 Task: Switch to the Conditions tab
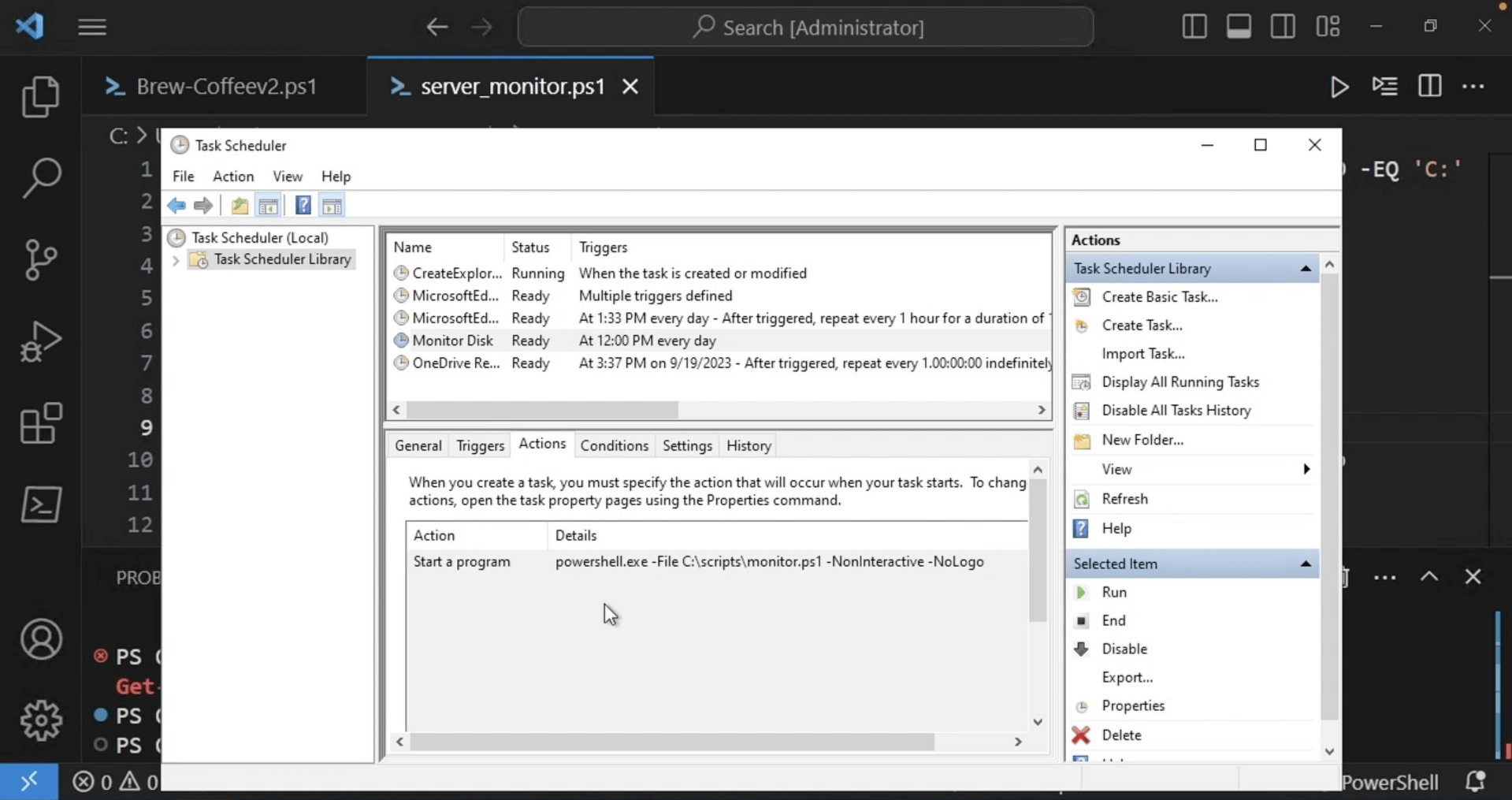[614, 446]
